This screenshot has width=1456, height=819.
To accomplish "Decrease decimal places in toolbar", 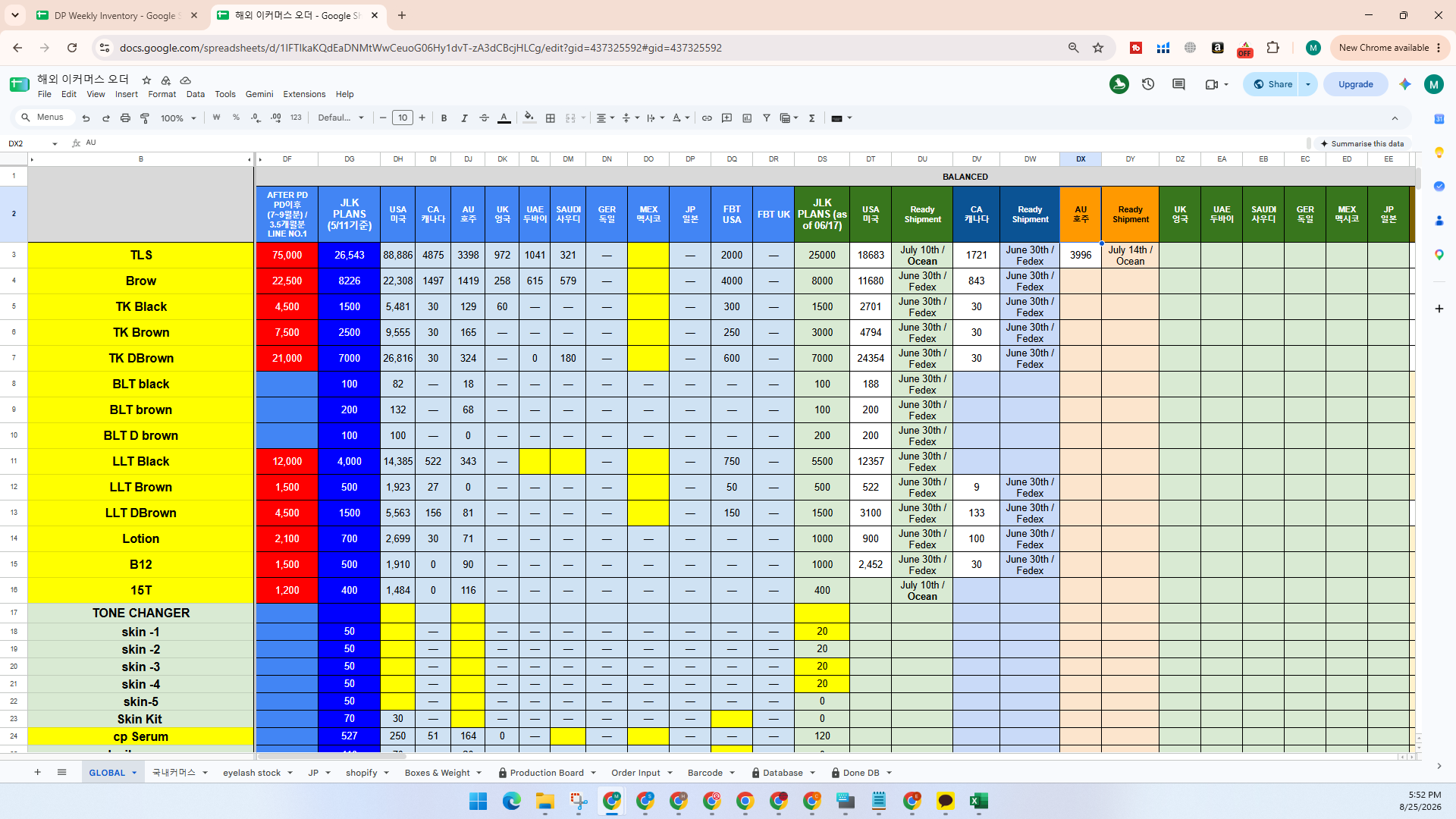I will (x=256, y=118).
